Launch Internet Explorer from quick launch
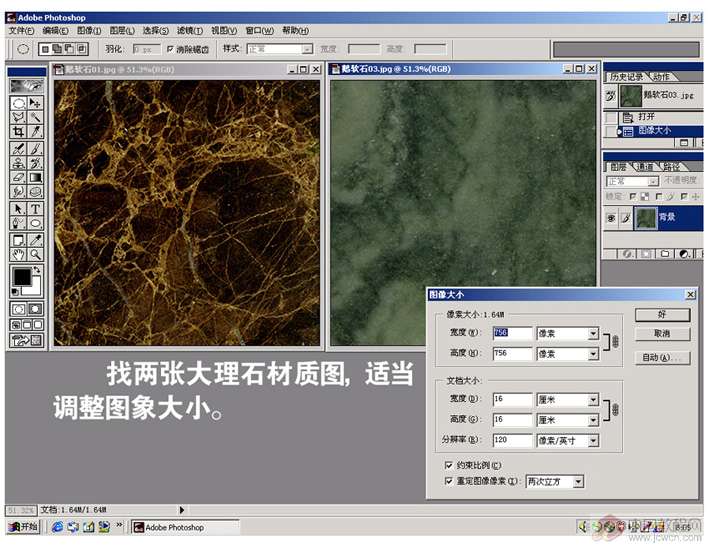709x548 pixels. click(57, 527)
